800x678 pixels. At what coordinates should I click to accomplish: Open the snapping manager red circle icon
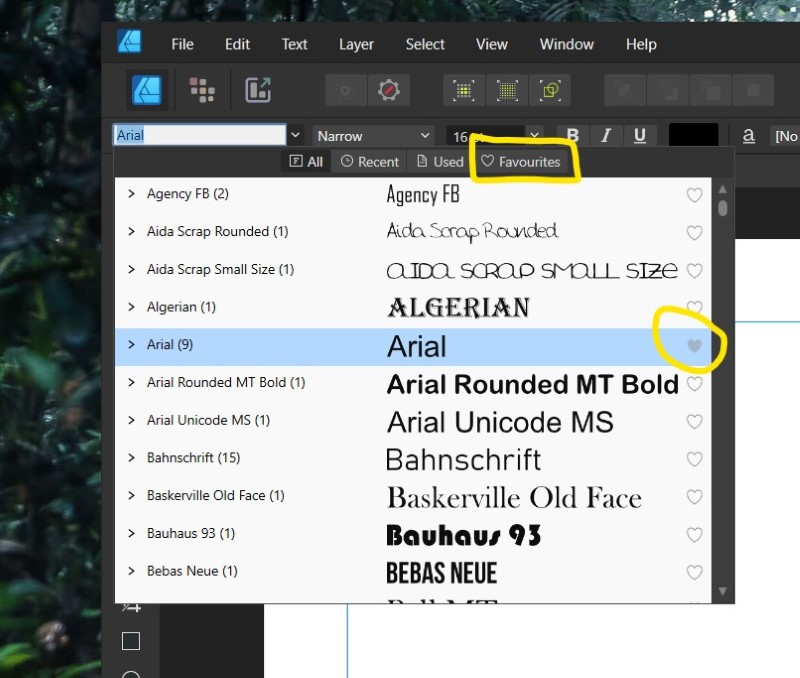(x=389, y=90)
